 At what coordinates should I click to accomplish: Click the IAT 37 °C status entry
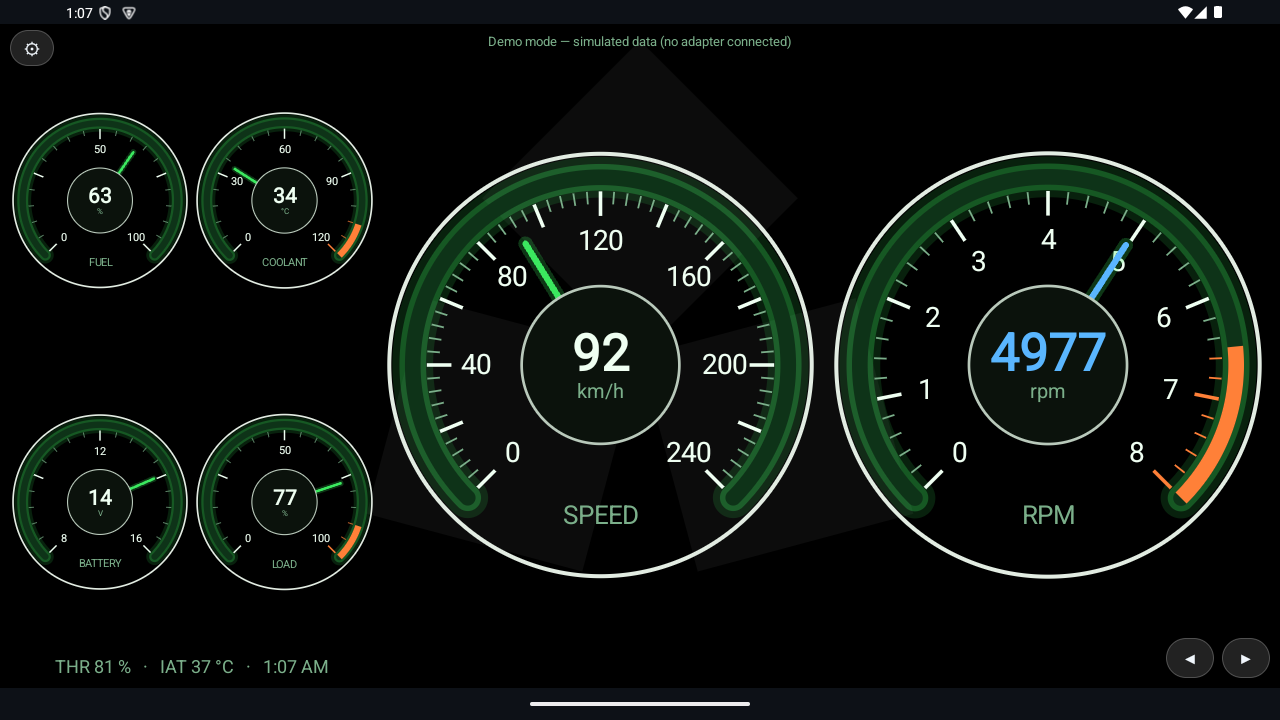click(197, 667)
